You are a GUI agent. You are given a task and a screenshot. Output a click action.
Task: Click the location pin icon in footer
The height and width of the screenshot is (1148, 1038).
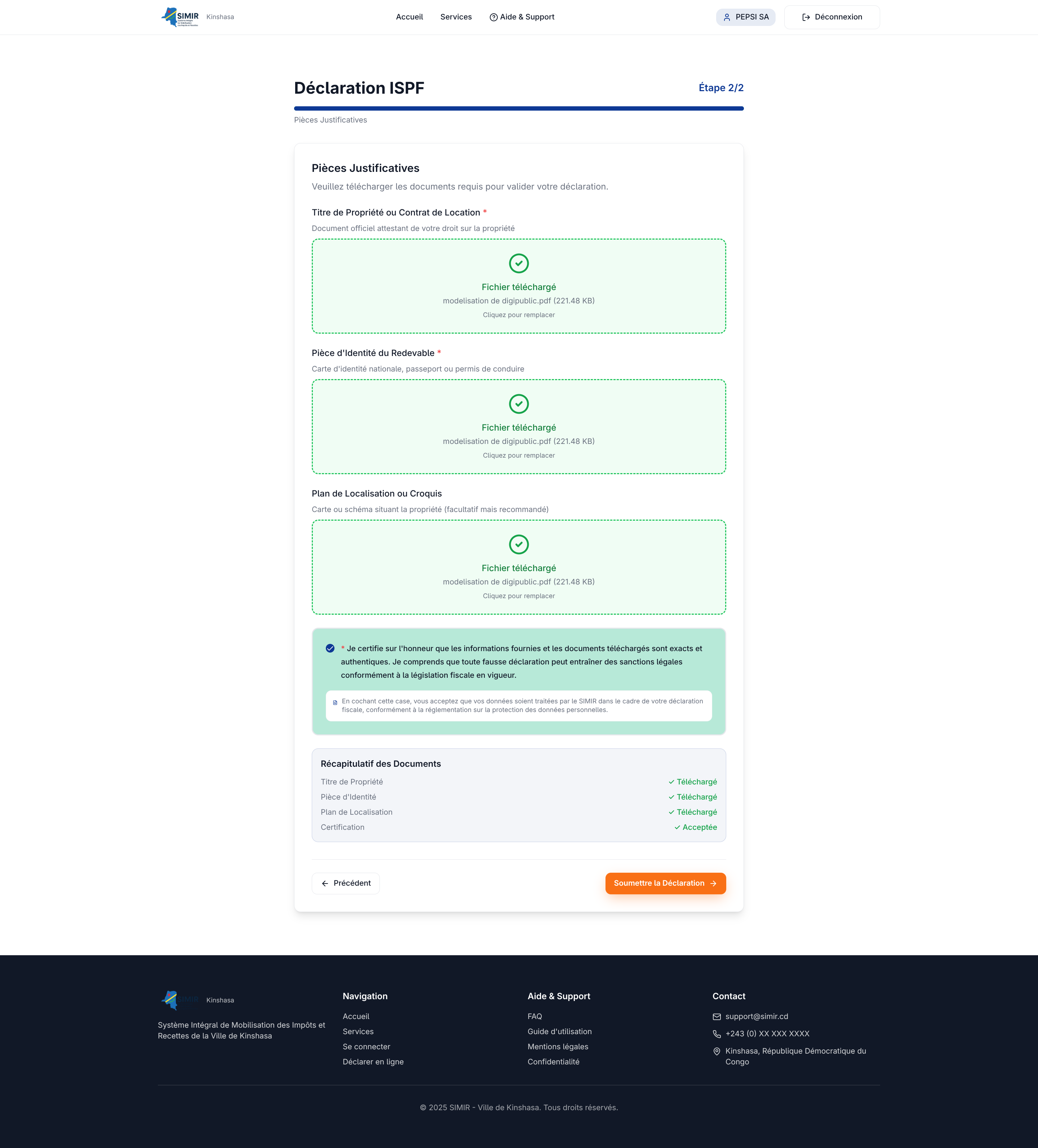(717, 1051)
